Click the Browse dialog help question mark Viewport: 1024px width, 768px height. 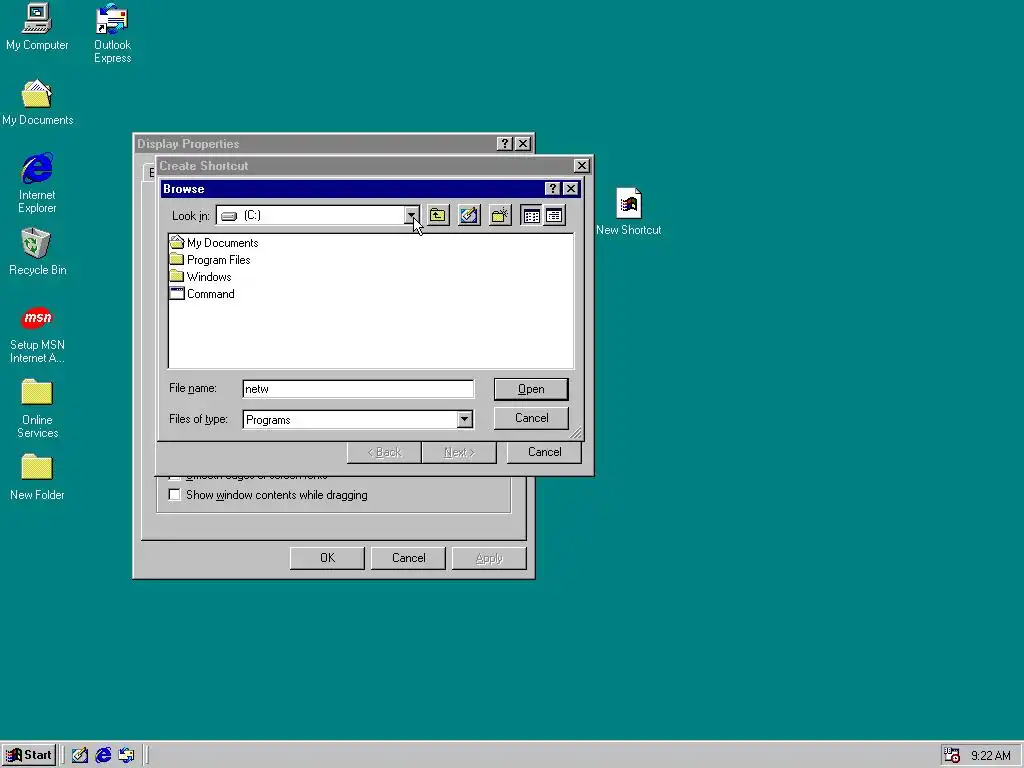click(552, 189)
